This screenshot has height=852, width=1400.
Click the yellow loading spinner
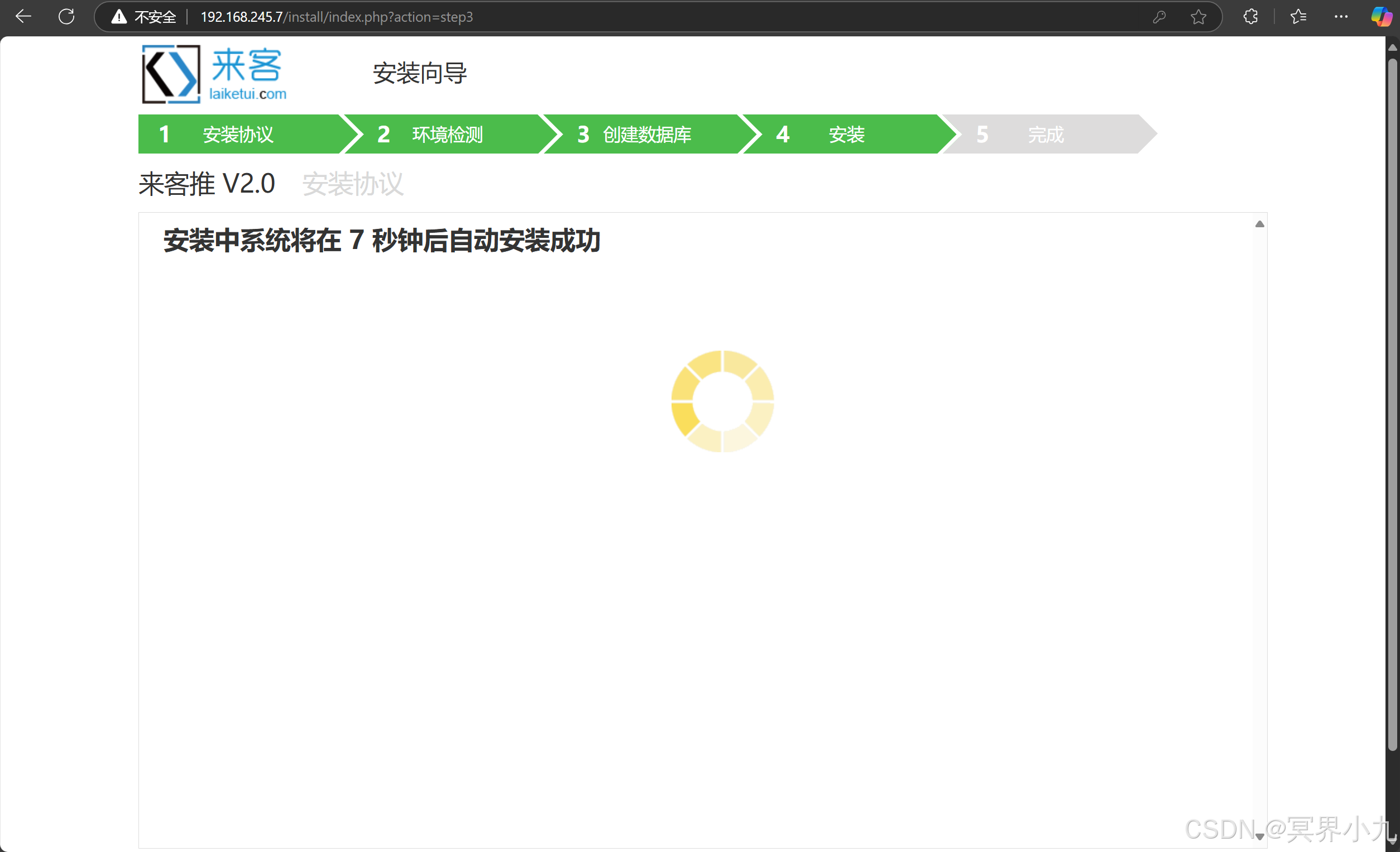tap(722, 401)
